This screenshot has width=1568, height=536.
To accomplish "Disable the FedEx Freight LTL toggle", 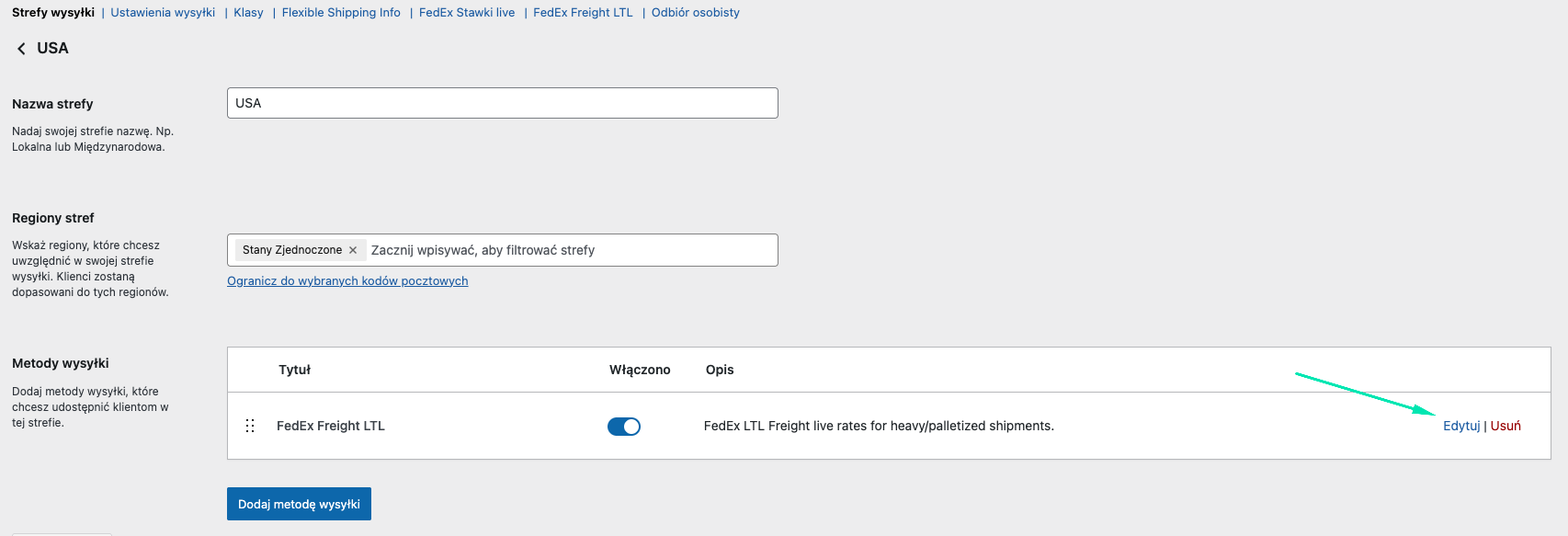I will pos(624,427).
